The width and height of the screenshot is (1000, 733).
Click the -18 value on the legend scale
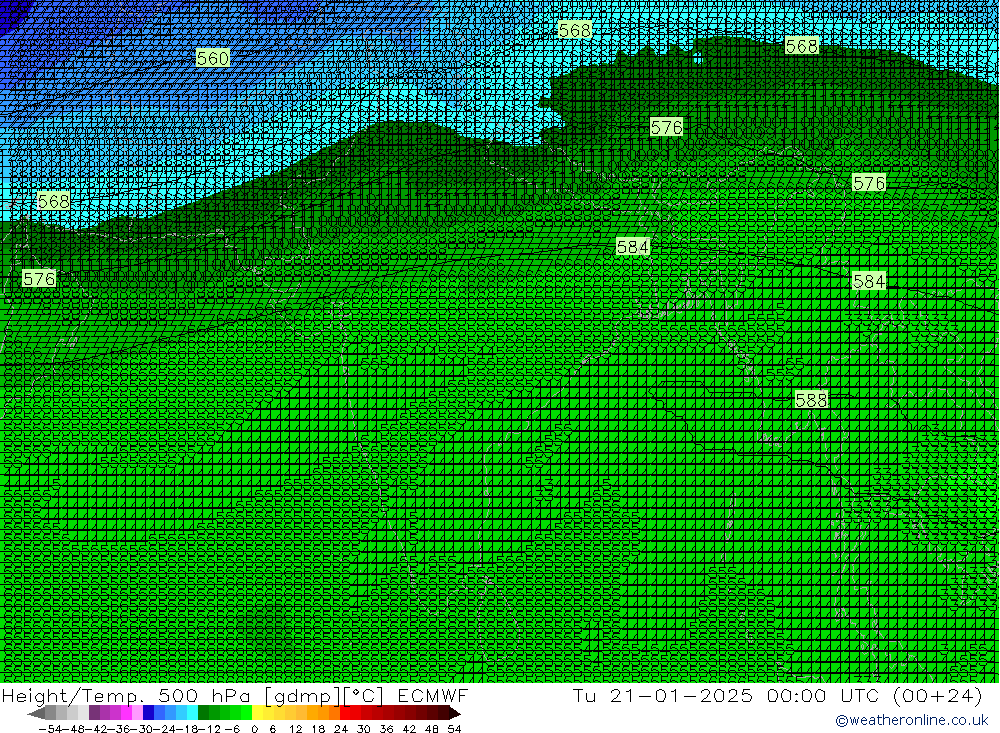click(x=188, y=729)
